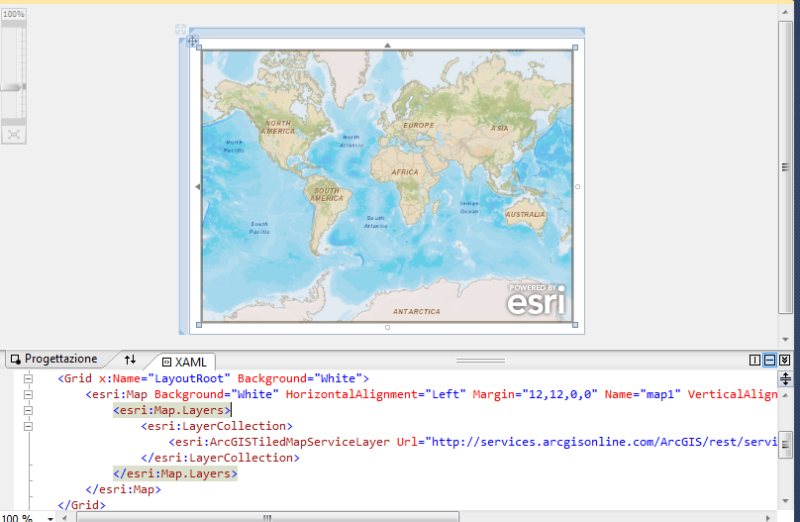Click the swap panes arrows icon

point(130,360)
